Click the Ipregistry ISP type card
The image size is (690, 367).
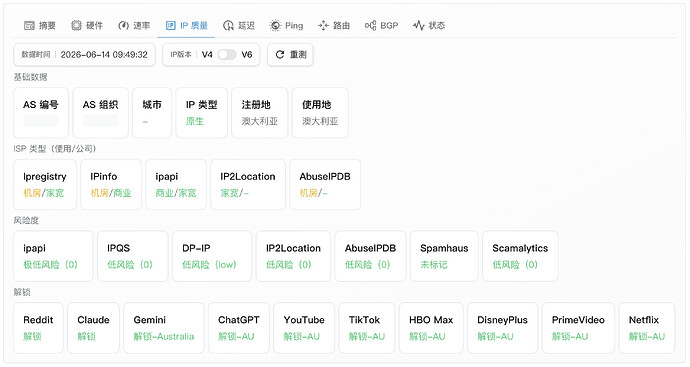tap(45, 184)
